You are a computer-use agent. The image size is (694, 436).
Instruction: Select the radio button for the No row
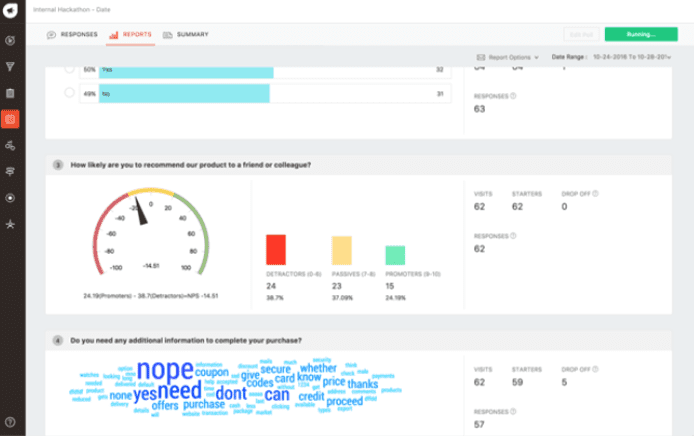tap(69, 93)
